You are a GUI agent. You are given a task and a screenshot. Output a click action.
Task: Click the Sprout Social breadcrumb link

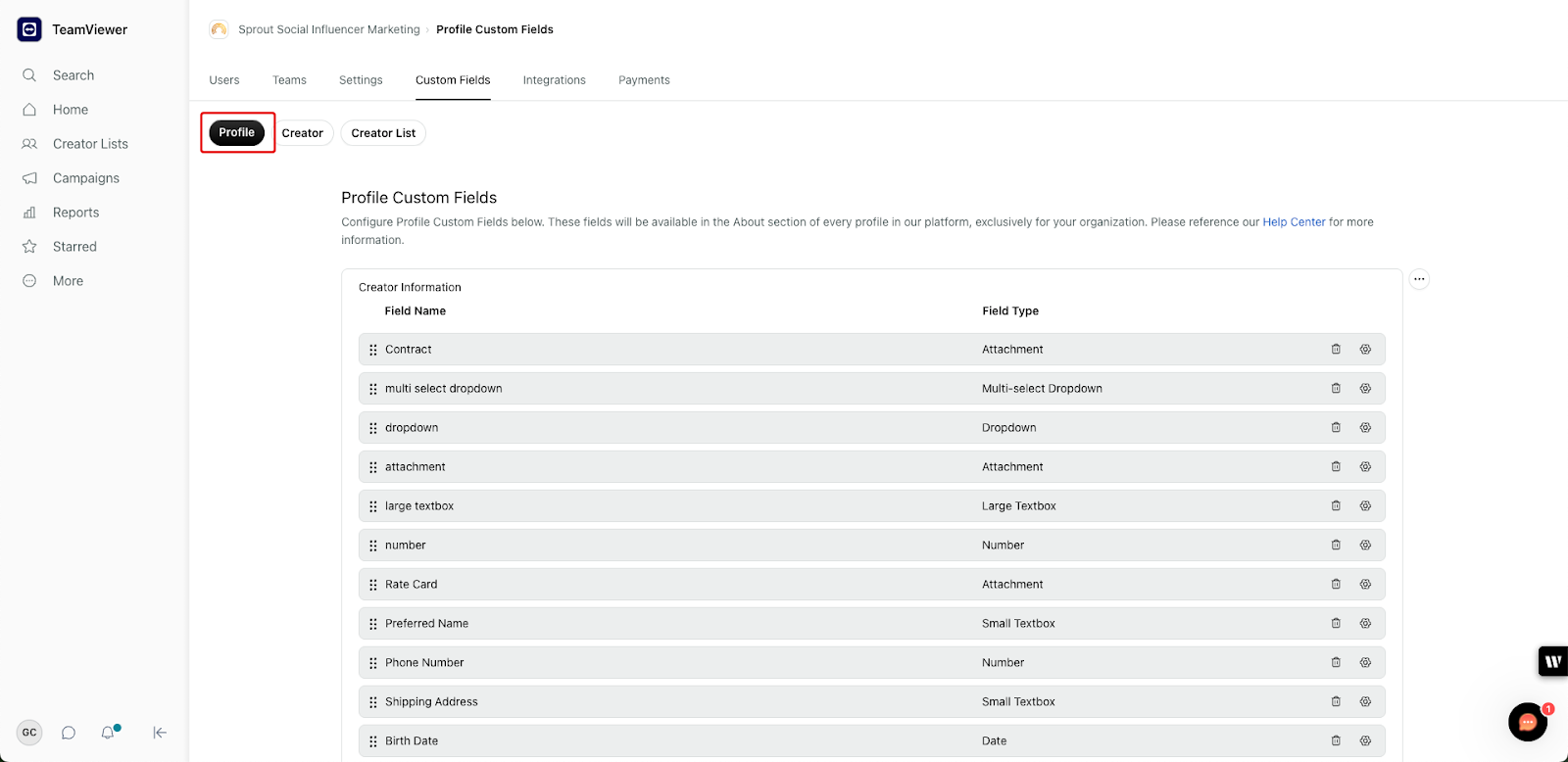pos(328,29)
